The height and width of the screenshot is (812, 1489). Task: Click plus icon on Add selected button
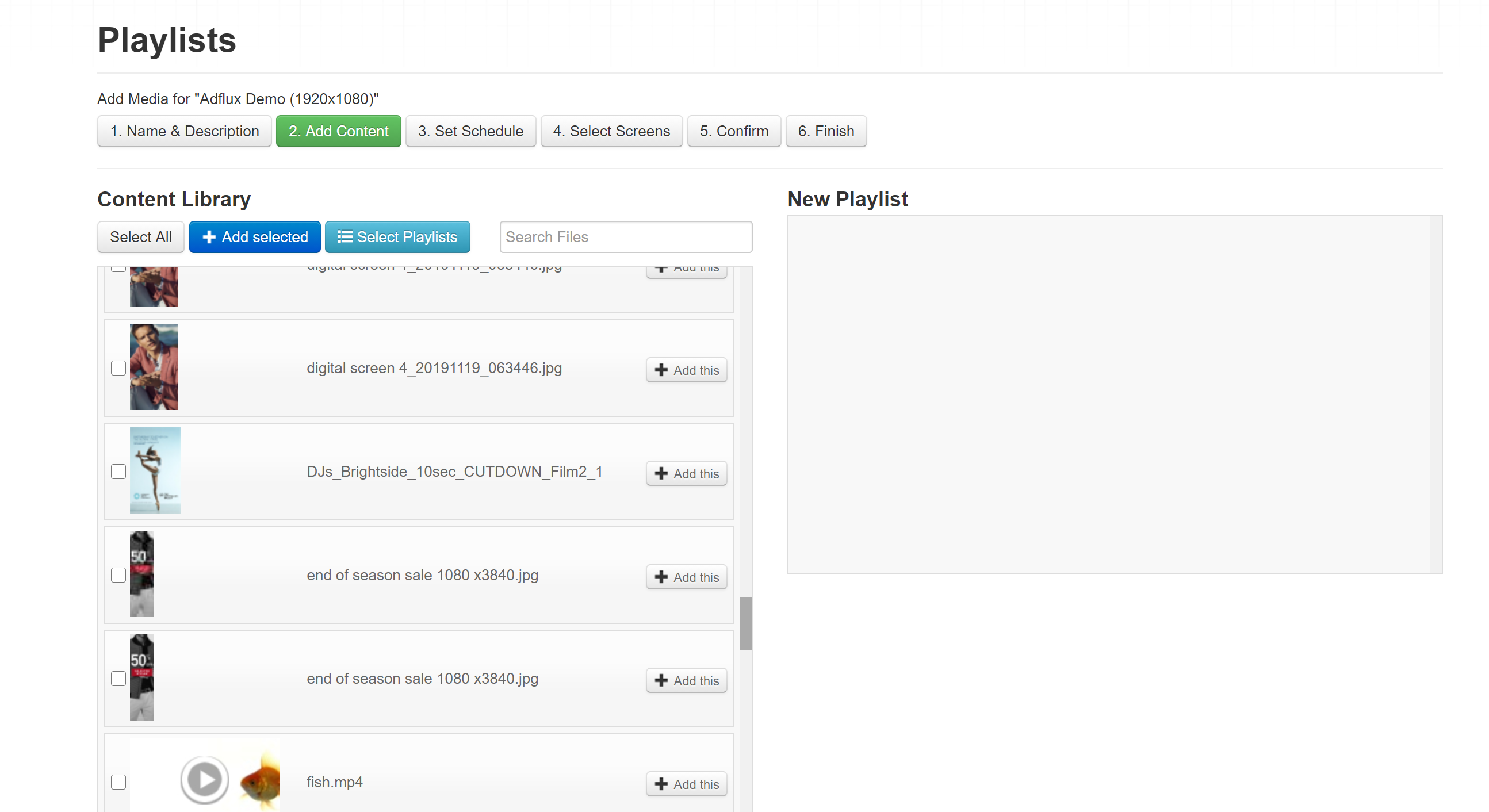click(209, 237)
